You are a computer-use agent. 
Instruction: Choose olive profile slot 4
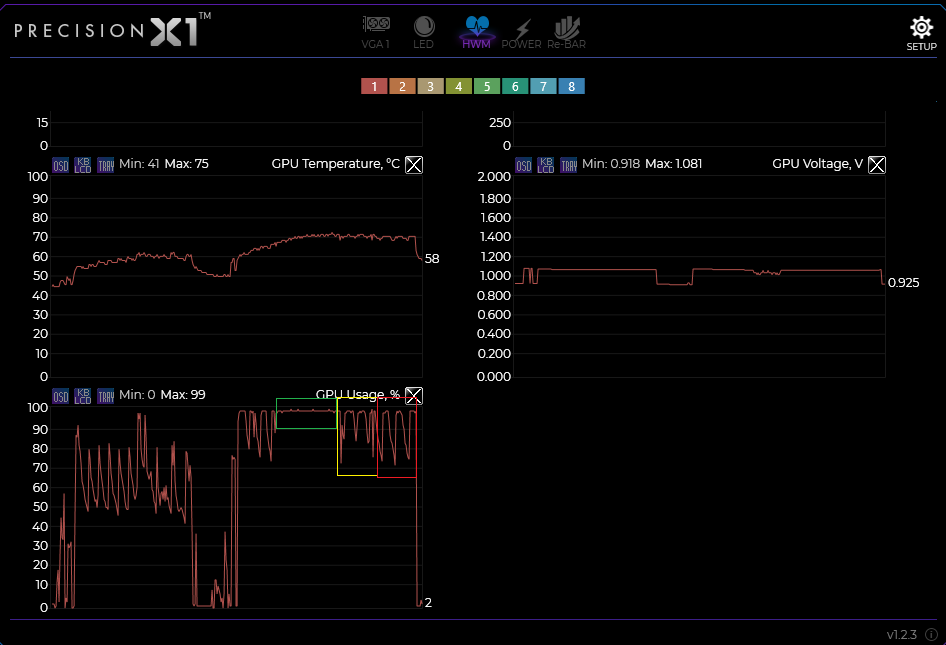tap(459, 86)
